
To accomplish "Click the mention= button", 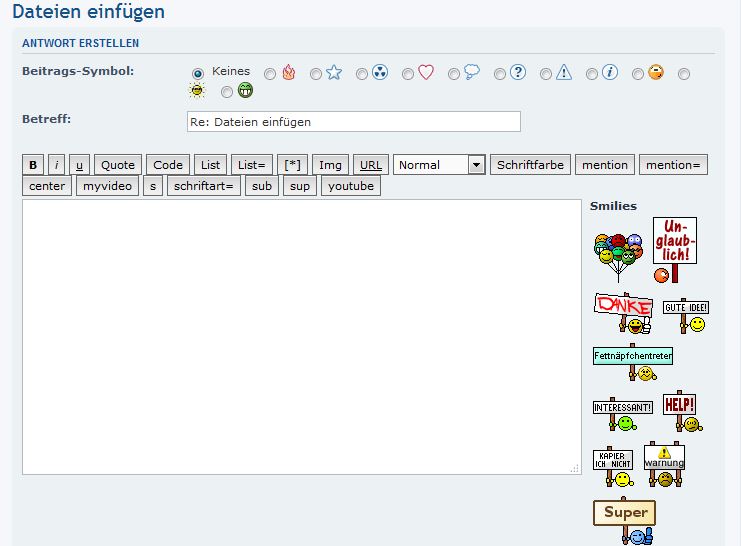I will [673, 165].
